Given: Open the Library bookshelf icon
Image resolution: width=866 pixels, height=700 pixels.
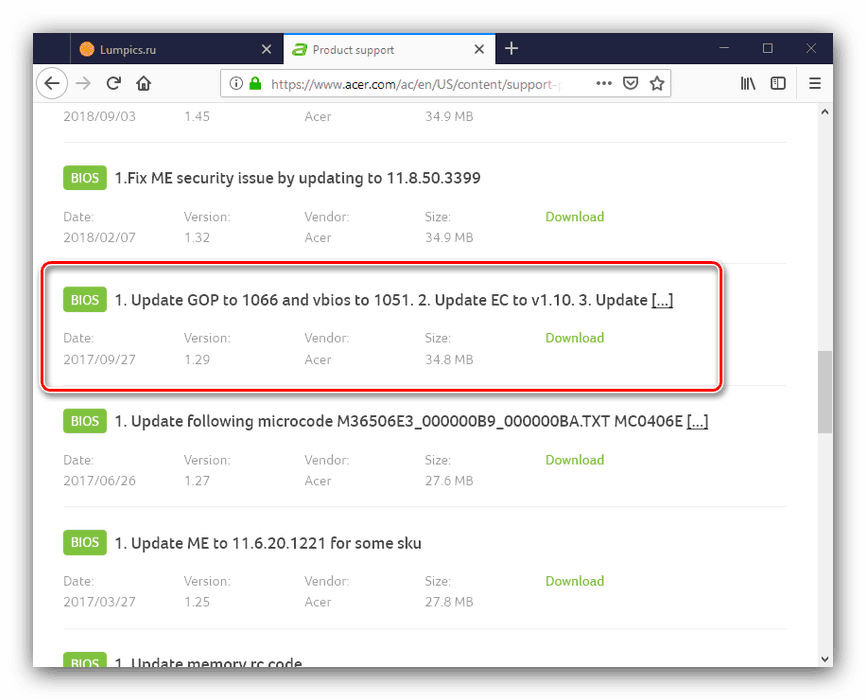Looking at the screenshot, I should coord(748,83).
